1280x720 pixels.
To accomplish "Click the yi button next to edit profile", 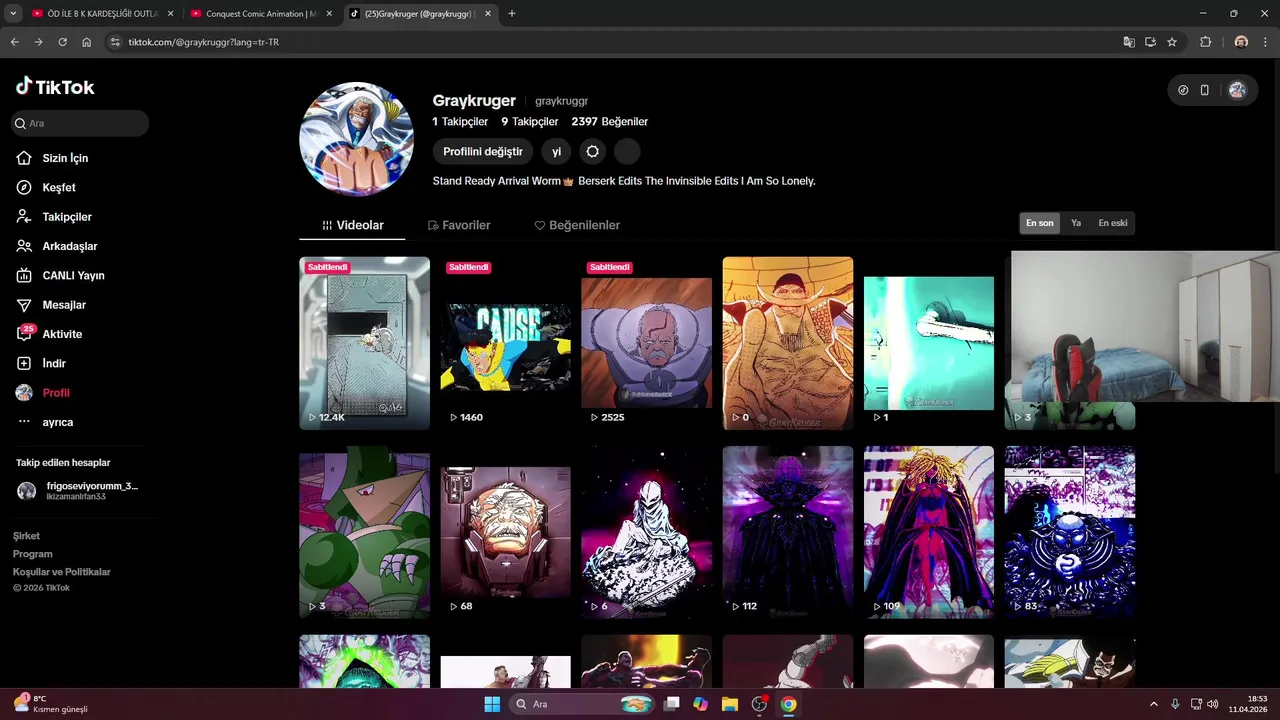I will coord(557,151).
